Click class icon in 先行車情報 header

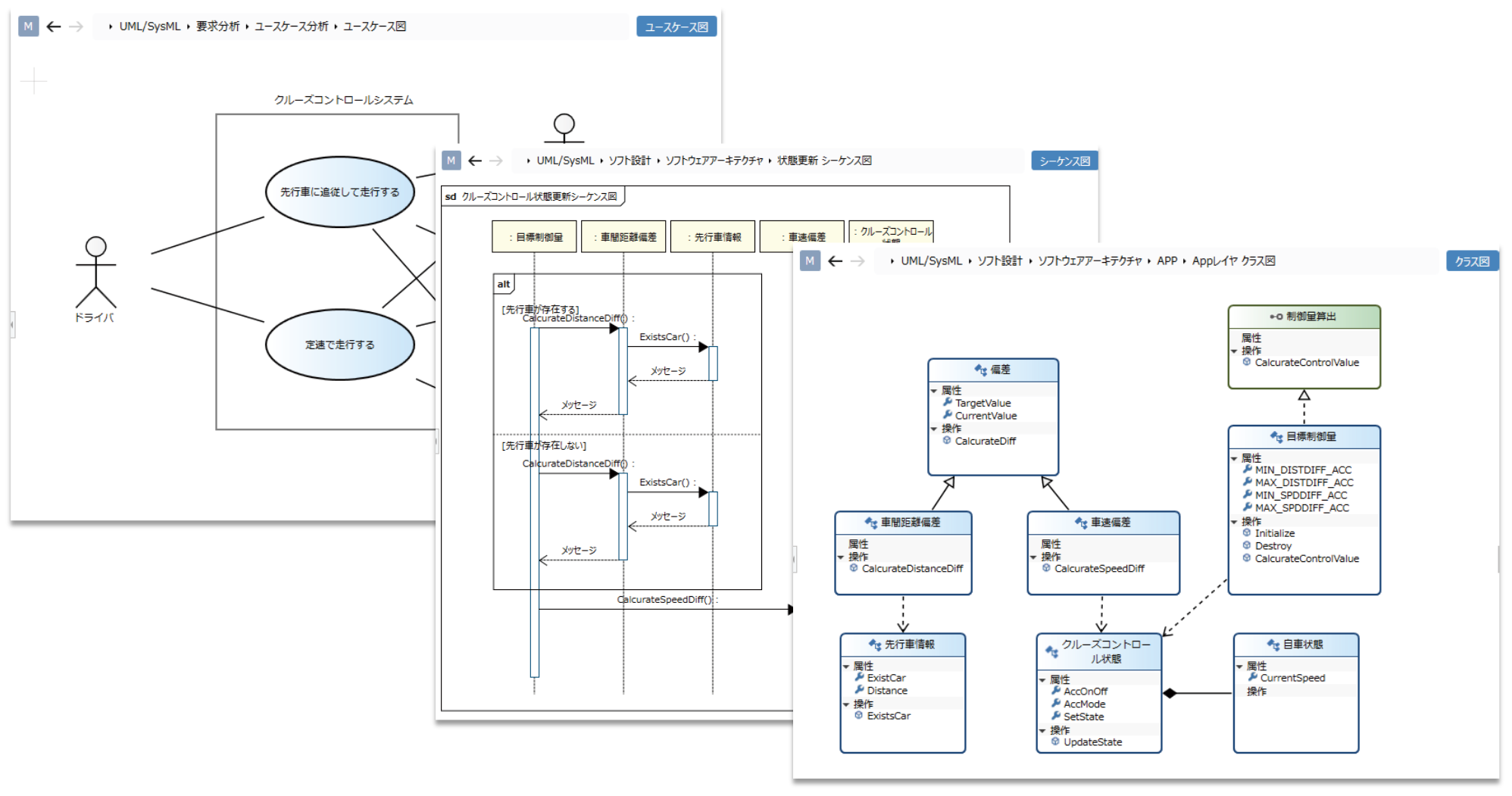tap(875, 645)
